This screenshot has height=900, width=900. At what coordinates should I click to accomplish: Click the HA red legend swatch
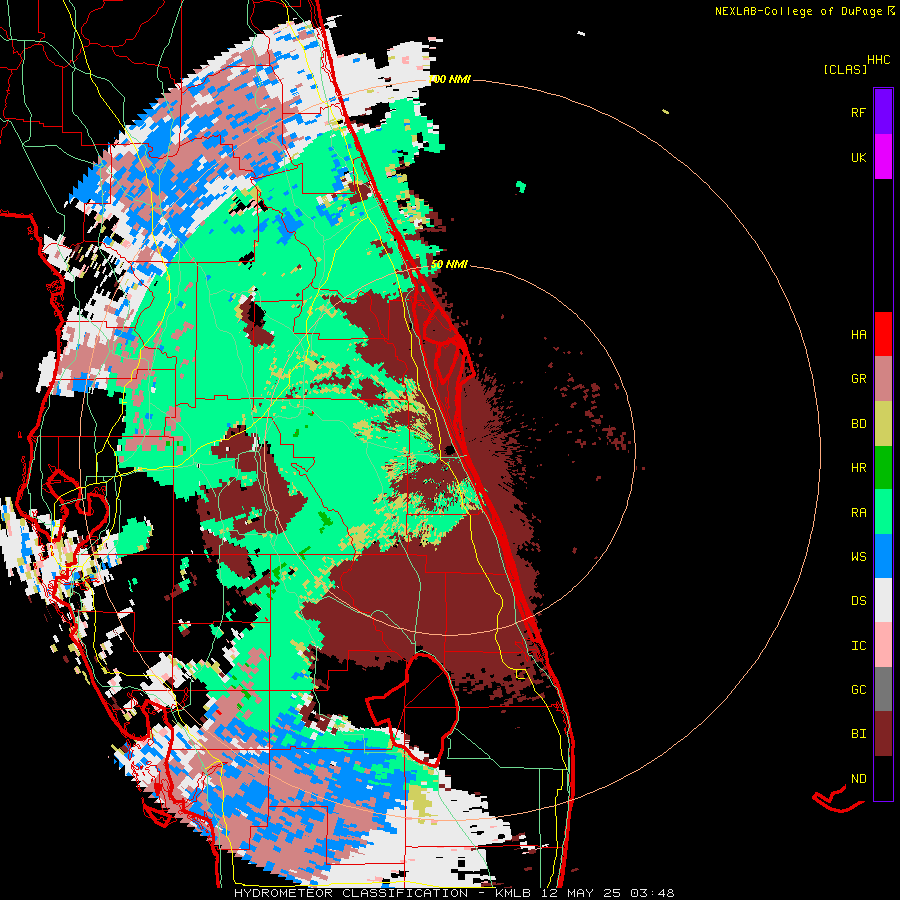click(883, 334)
